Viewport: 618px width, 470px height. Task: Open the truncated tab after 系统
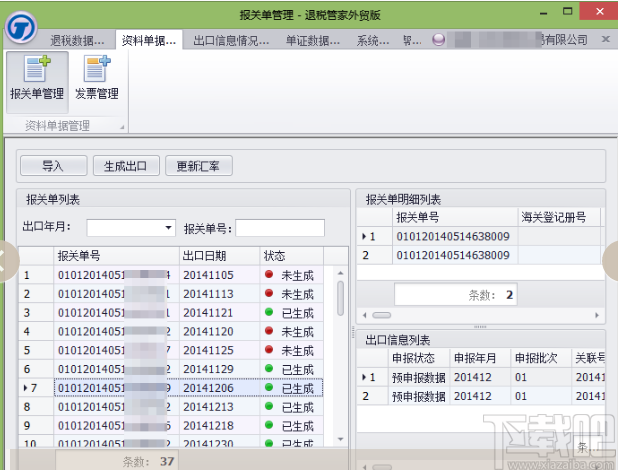[412, 40]
